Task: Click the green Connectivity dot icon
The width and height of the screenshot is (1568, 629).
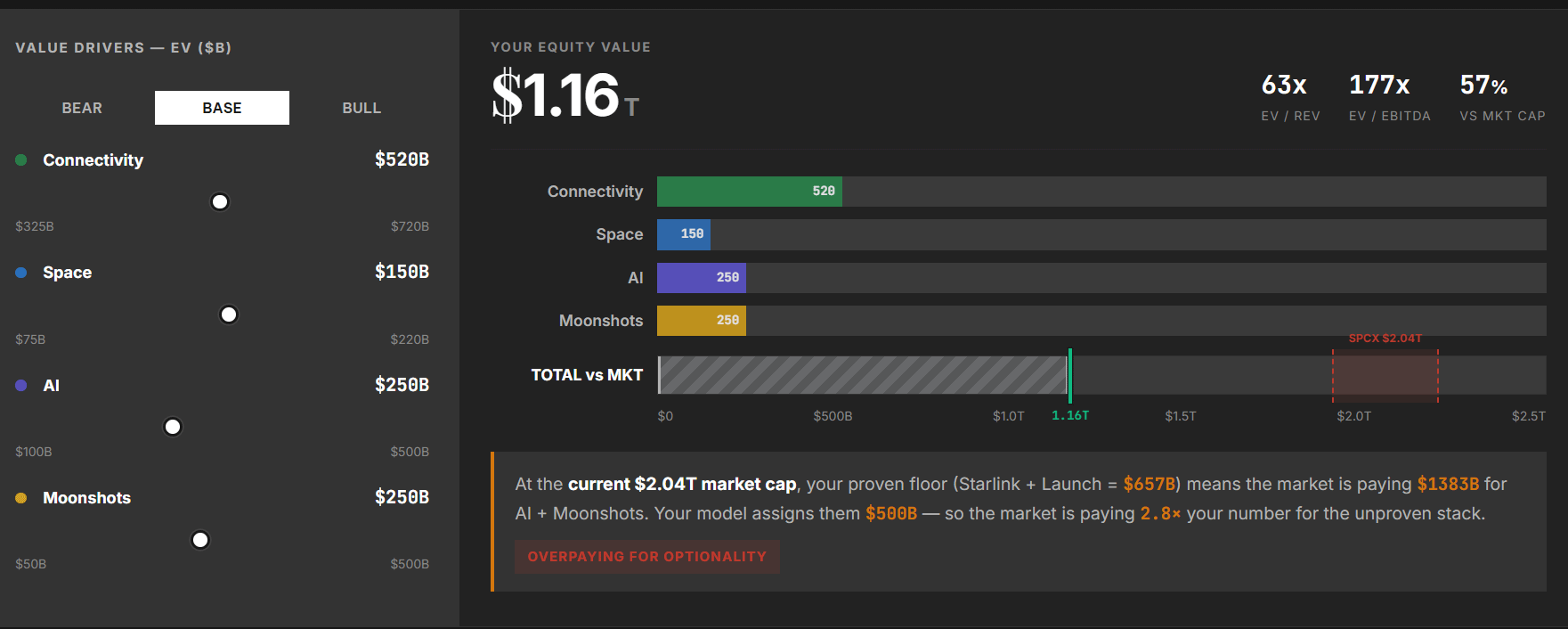Action: click(x=21, y=160)
